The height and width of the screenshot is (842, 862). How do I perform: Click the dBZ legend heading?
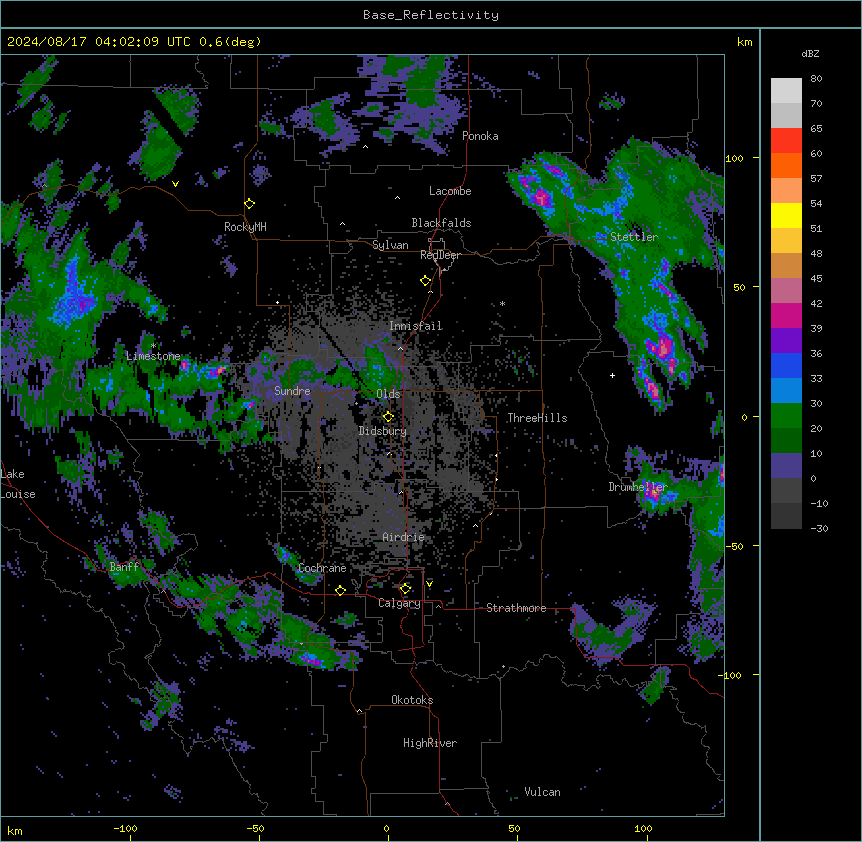tap(810, 53)
